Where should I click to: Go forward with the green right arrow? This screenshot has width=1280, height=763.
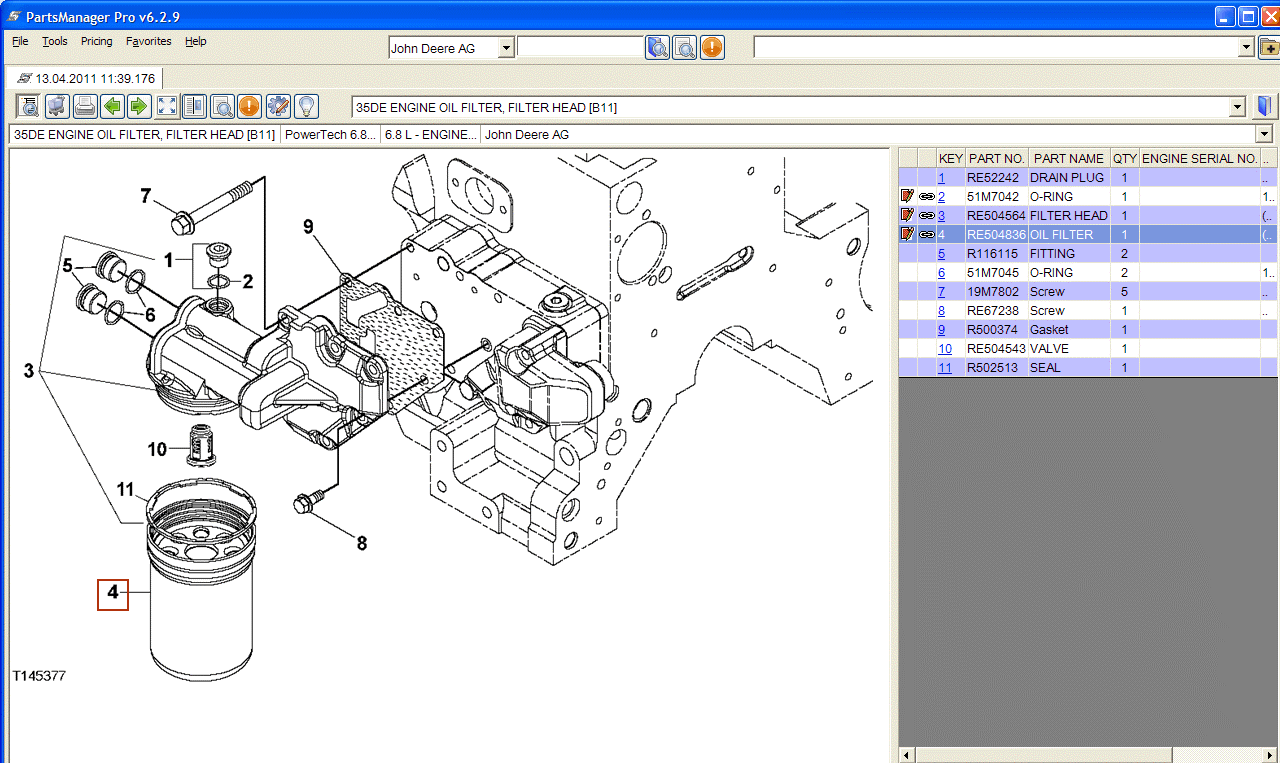pos(140,106)
